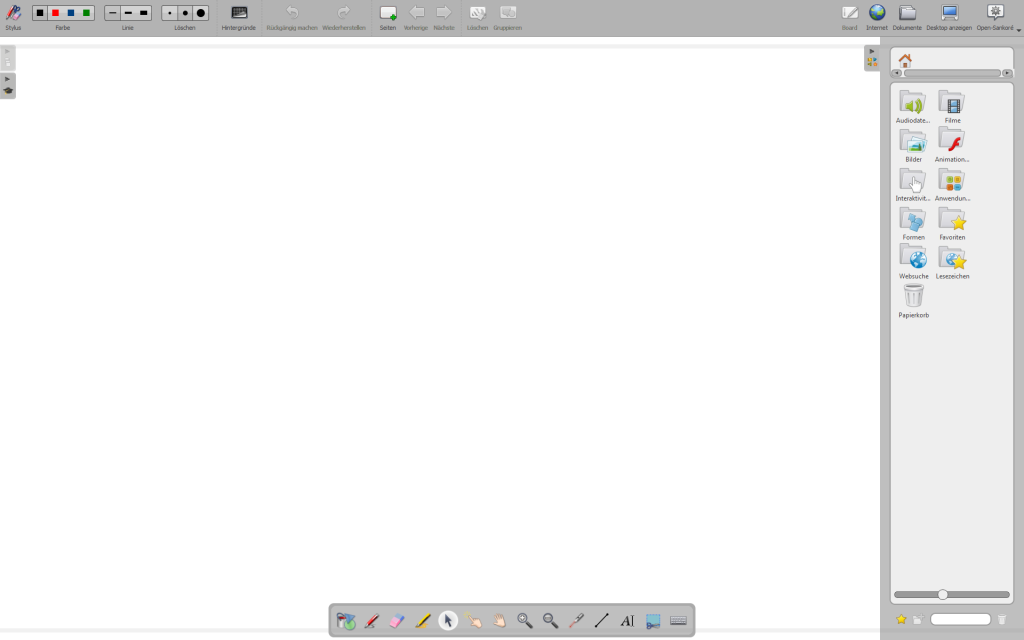1024x640 pixels.
Task: Activate the laser pointer tool
Action: coord(576,621)
